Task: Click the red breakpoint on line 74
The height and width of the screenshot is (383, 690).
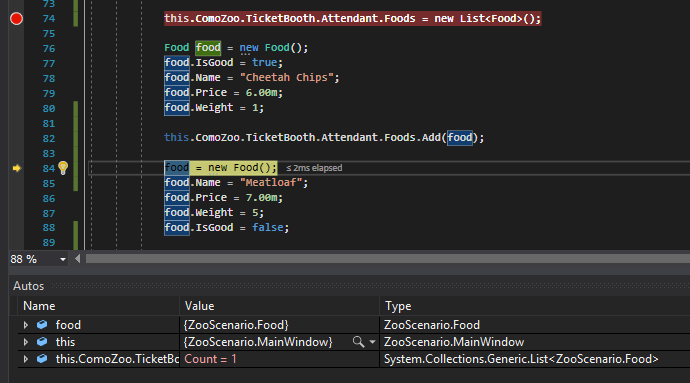Action: click(x=16, y=19)
